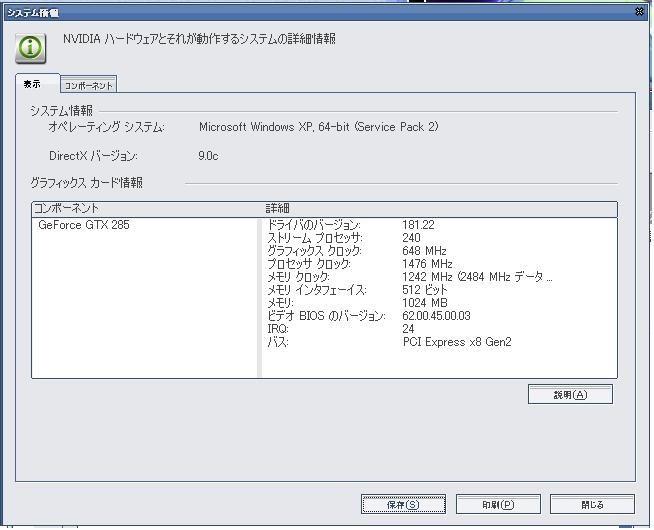Switch to the コンポーネント tab

click(88, 85)
